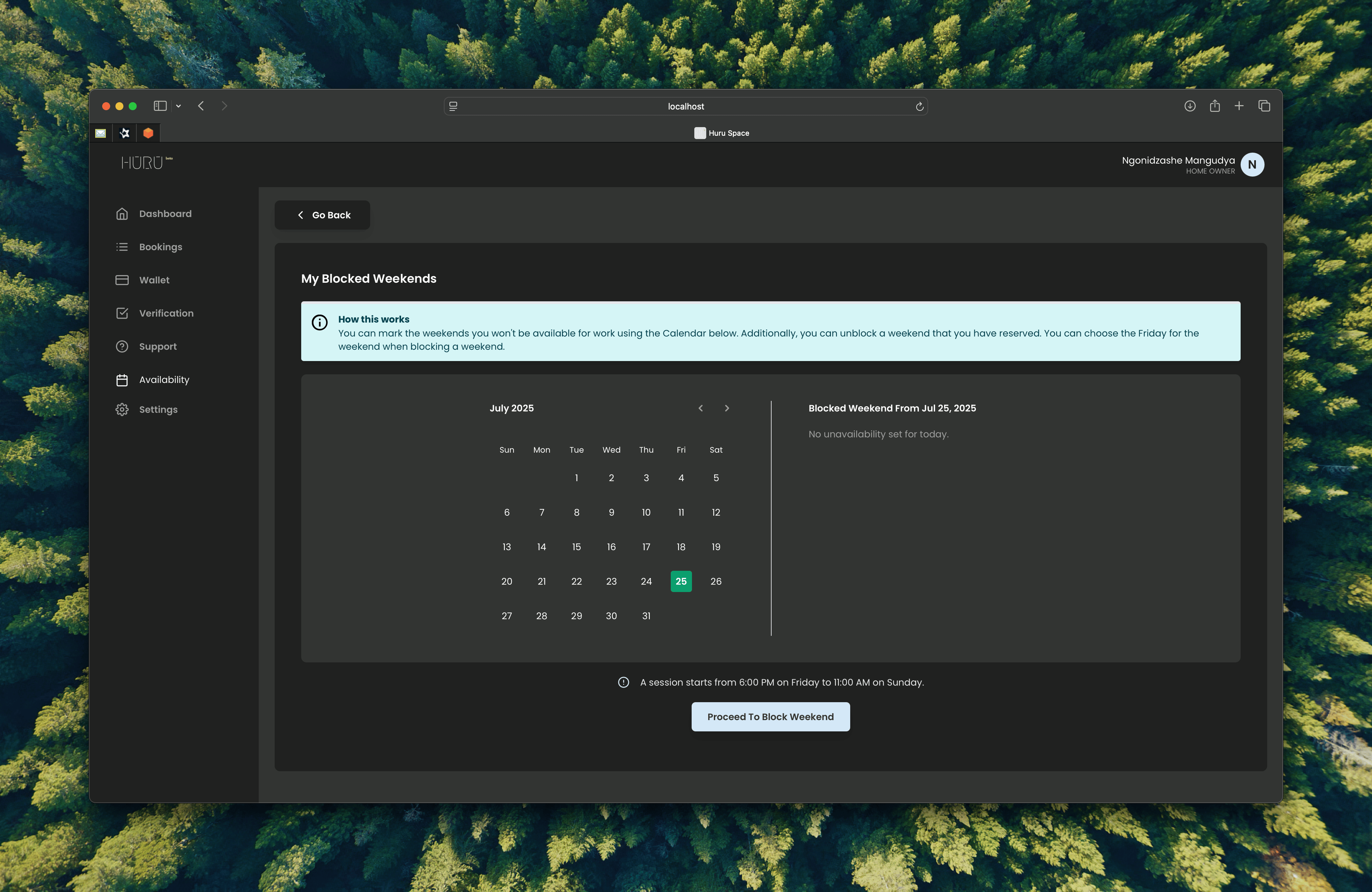1372x892 pixels.
Task: Reload the localhost page
Action: [920, 107]
